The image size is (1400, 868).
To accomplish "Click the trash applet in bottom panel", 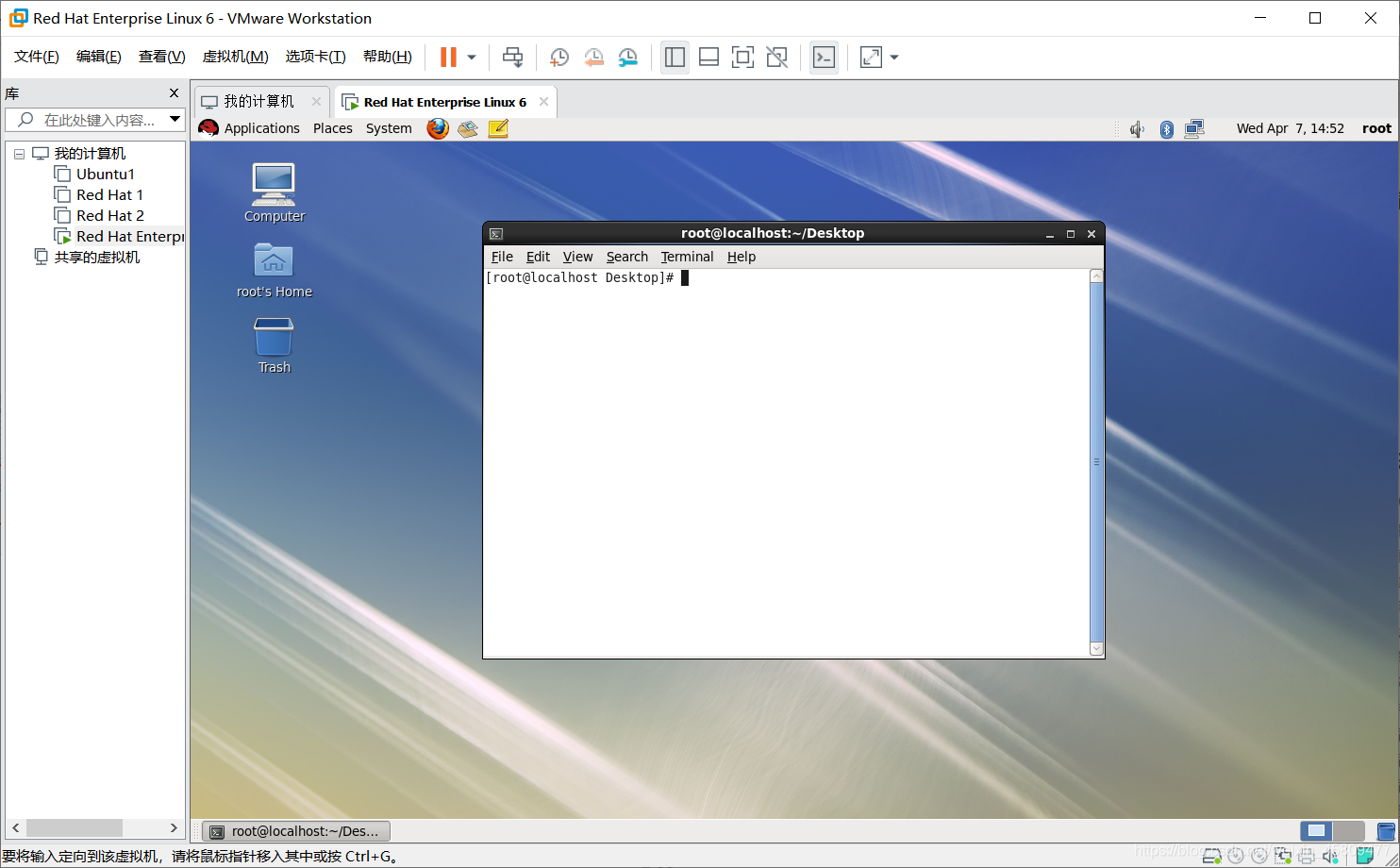I will (x=1386, y=831).
